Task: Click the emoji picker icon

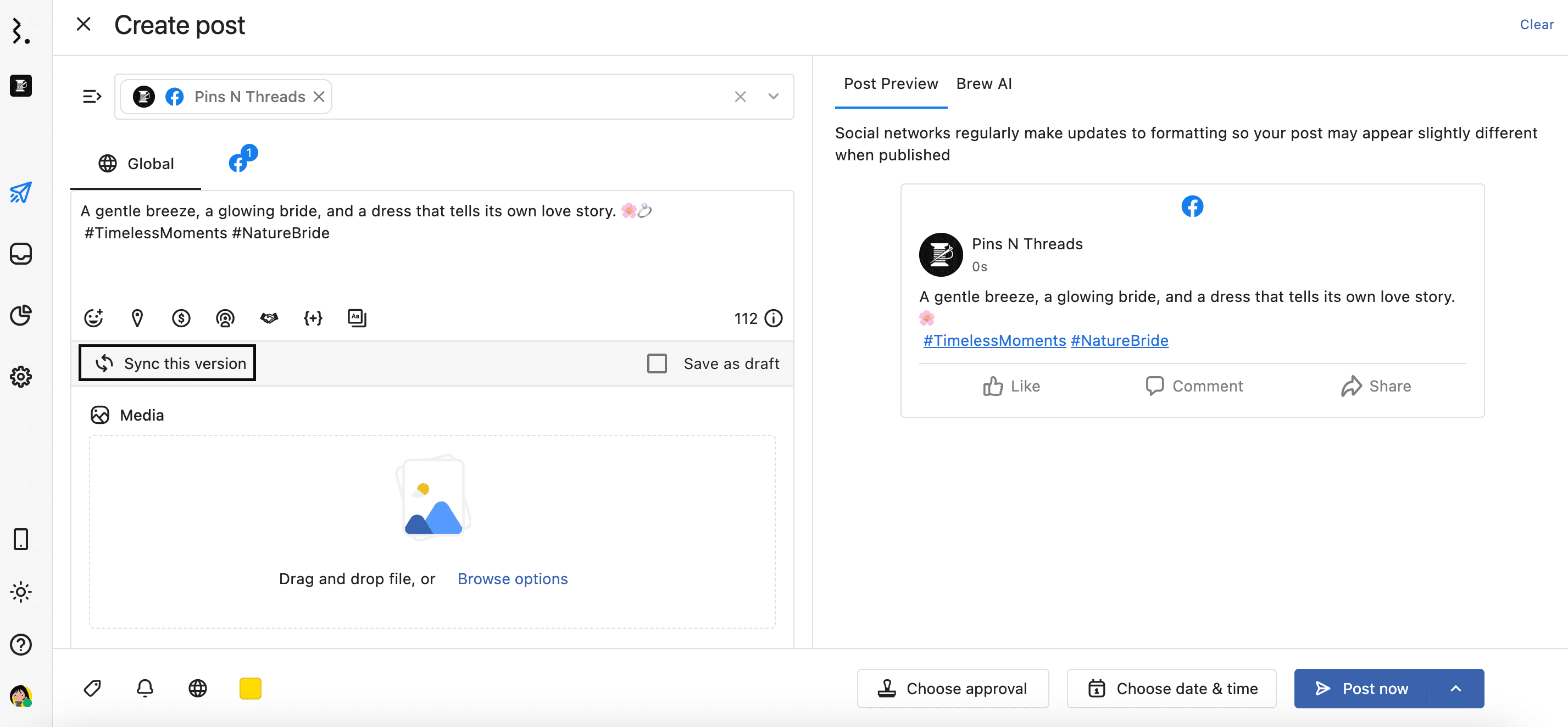Action: coord(93,317)
